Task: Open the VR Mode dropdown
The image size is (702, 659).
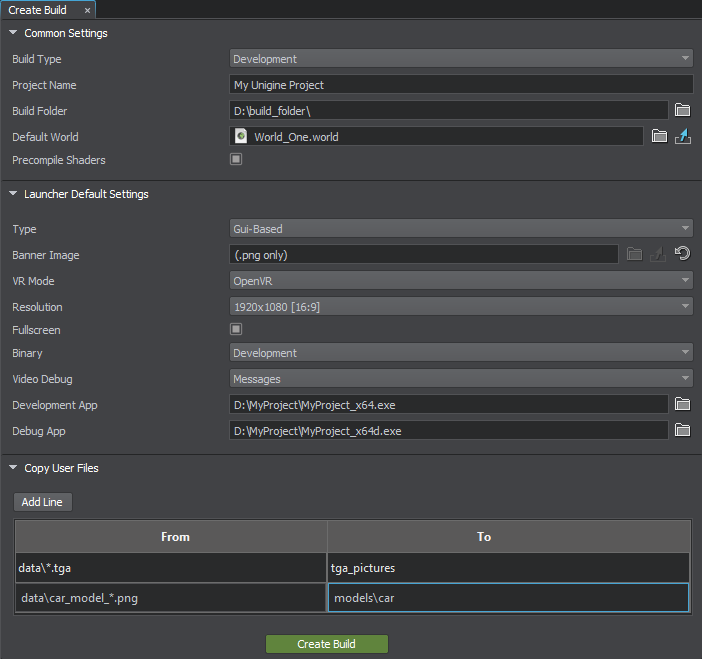Action: (461, 281)
